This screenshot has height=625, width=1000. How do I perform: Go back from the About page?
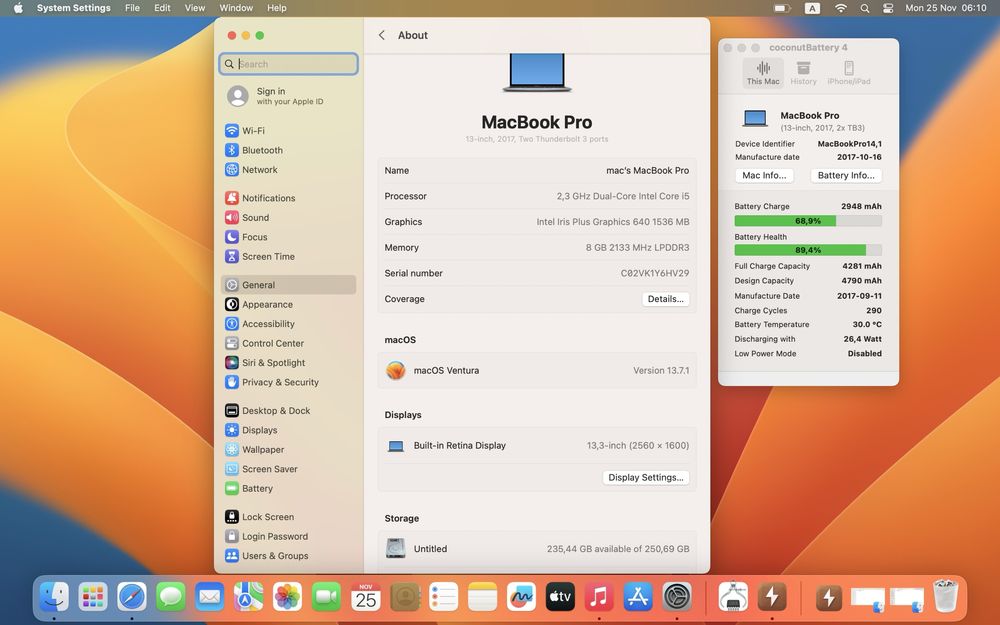(x=381, y=35)
